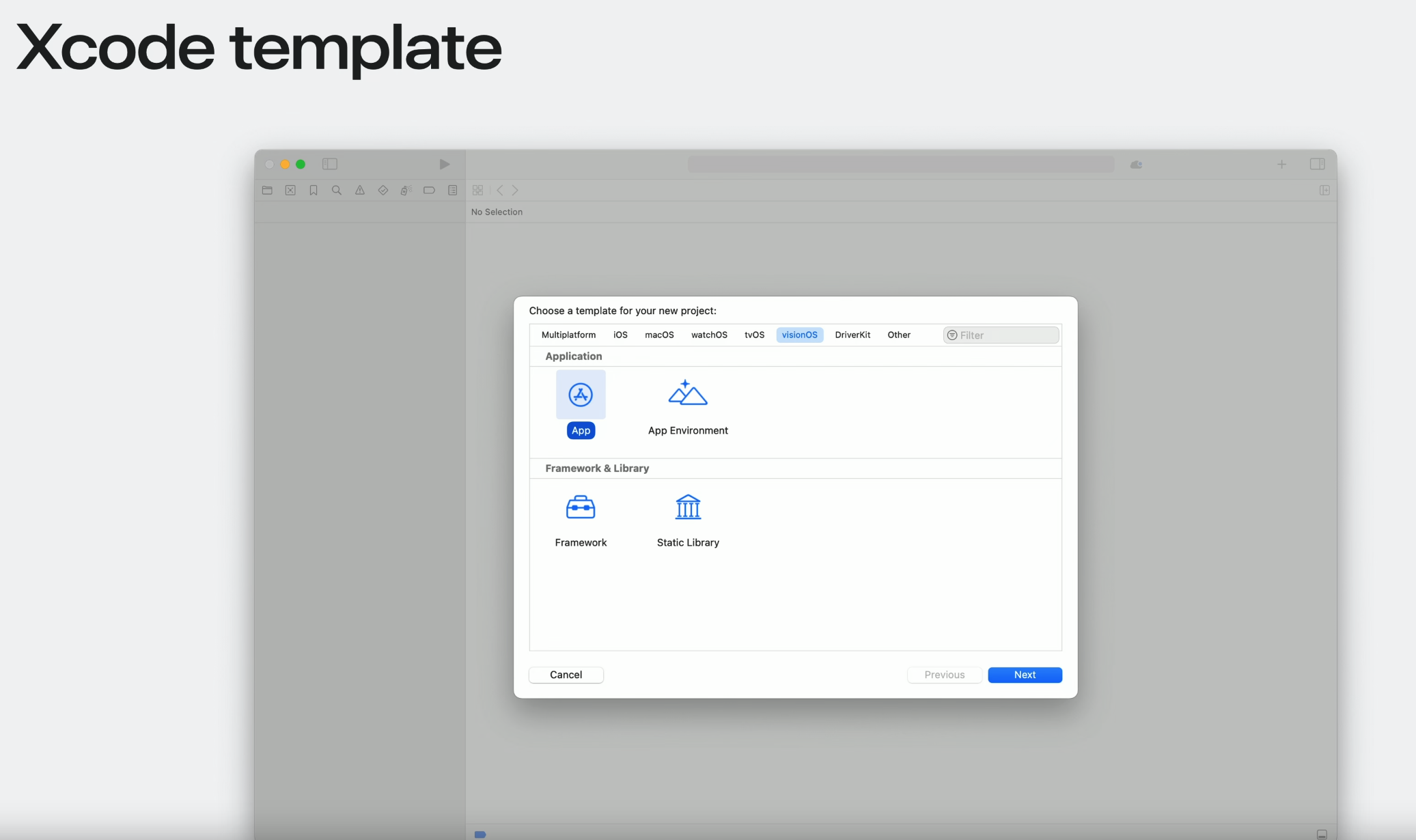Screen dimensions: 1416x840
Task: Toggle the left navigator sidebar
Action: point(330,164)
